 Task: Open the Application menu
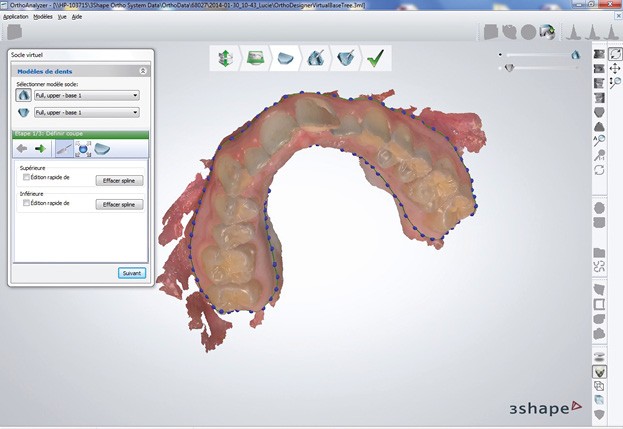16,17
